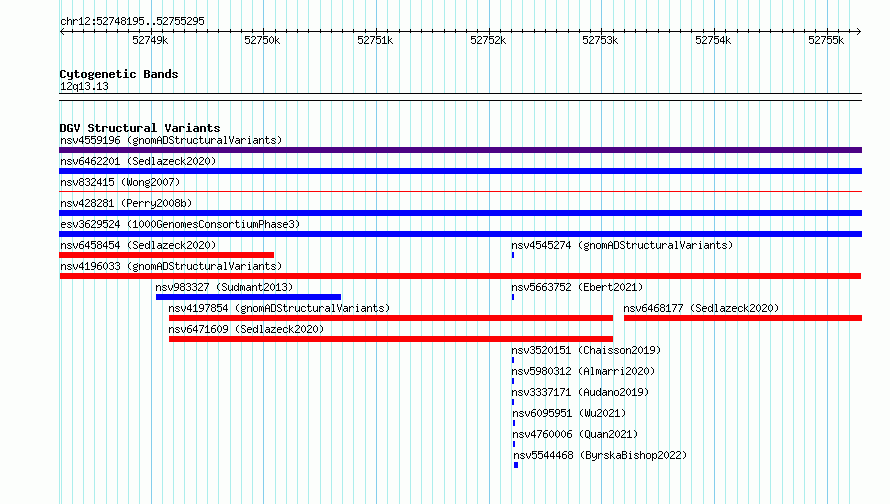Open nsv3520151 (Chaisson2019) label
890x504 pixels.
pos(586,350)
